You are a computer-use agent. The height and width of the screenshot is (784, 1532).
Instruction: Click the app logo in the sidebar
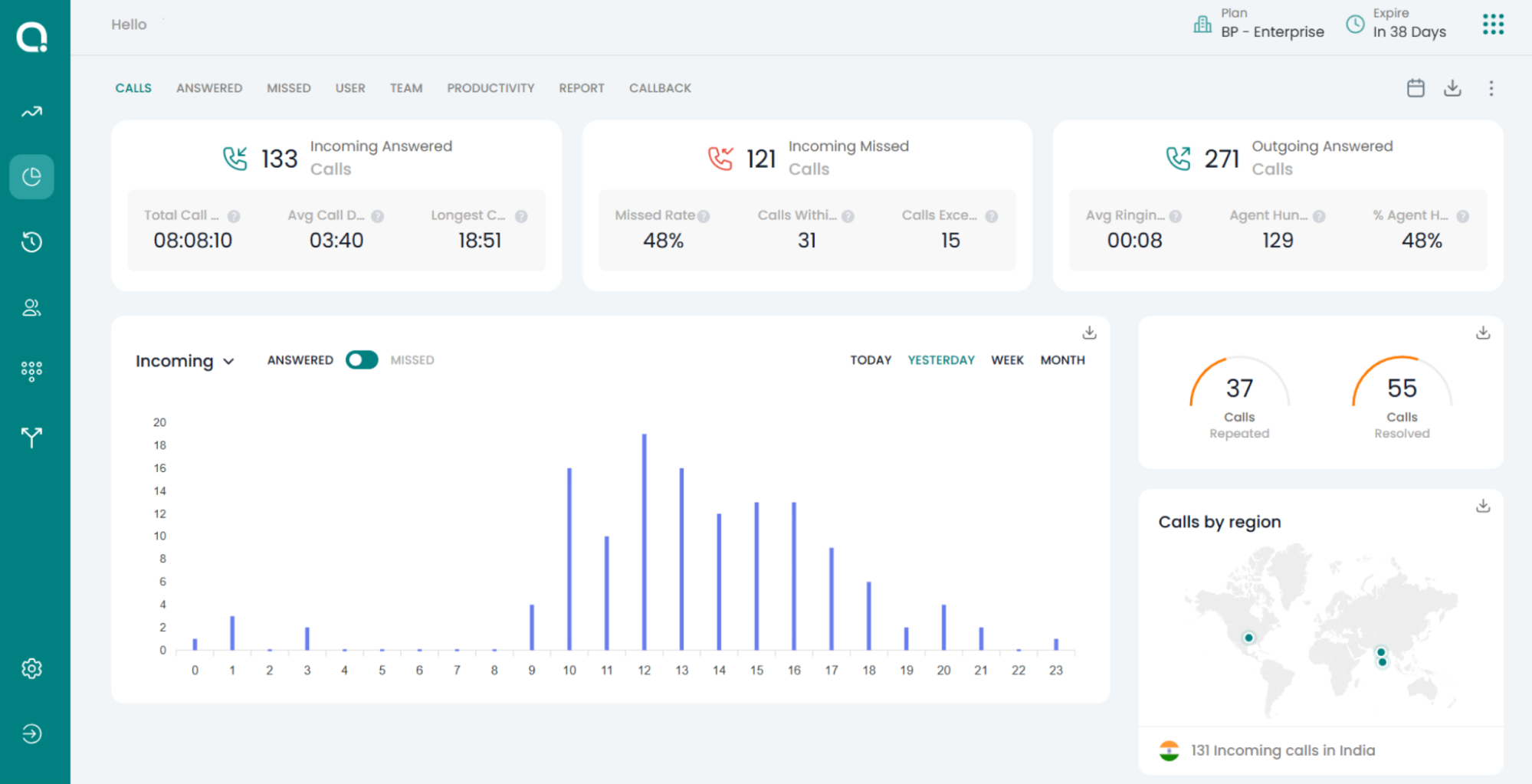click(x=31, y=36)
